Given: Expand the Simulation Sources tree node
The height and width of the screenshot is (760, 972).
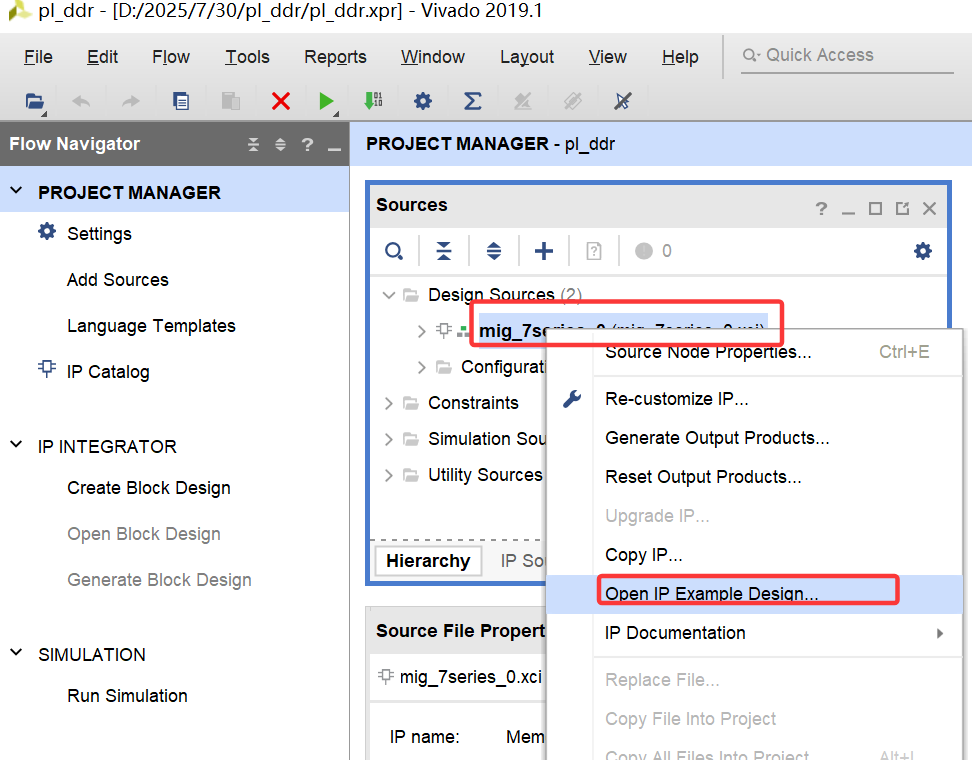Looking at the screenshot, I should point(389,440).
